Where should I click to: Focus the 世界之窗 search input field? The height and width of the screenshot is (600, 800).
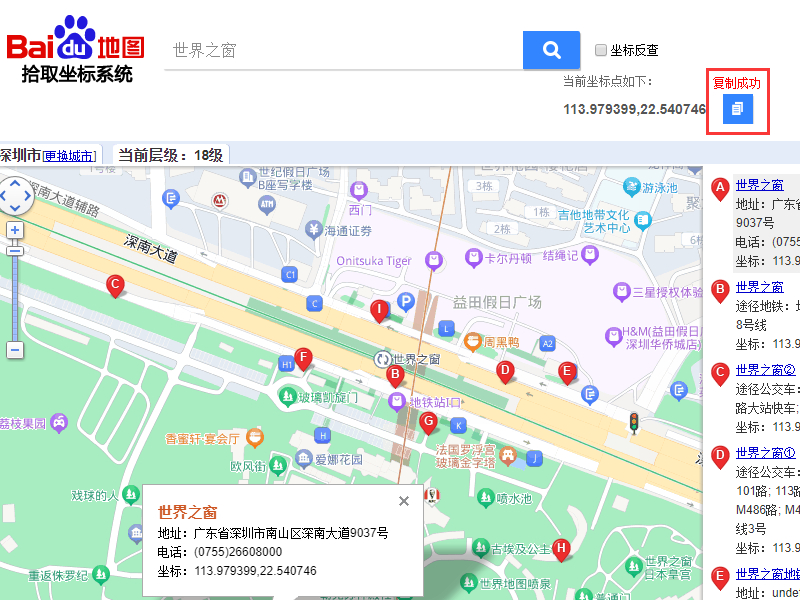click(343, 50)
